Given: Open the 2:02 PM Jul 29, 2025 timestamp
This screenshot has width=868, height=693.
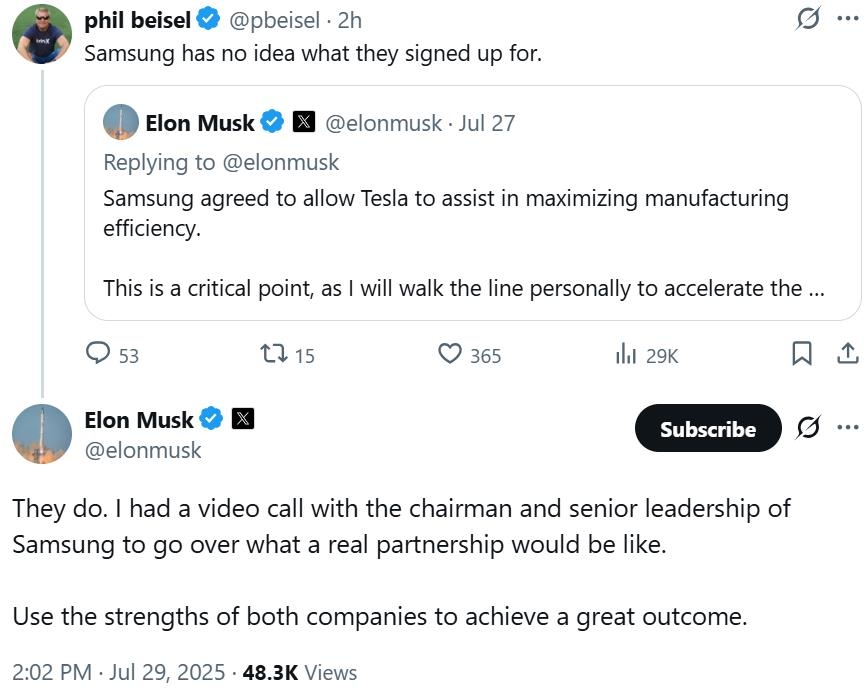Looking at the screenshot, I should tap(118, 673).
